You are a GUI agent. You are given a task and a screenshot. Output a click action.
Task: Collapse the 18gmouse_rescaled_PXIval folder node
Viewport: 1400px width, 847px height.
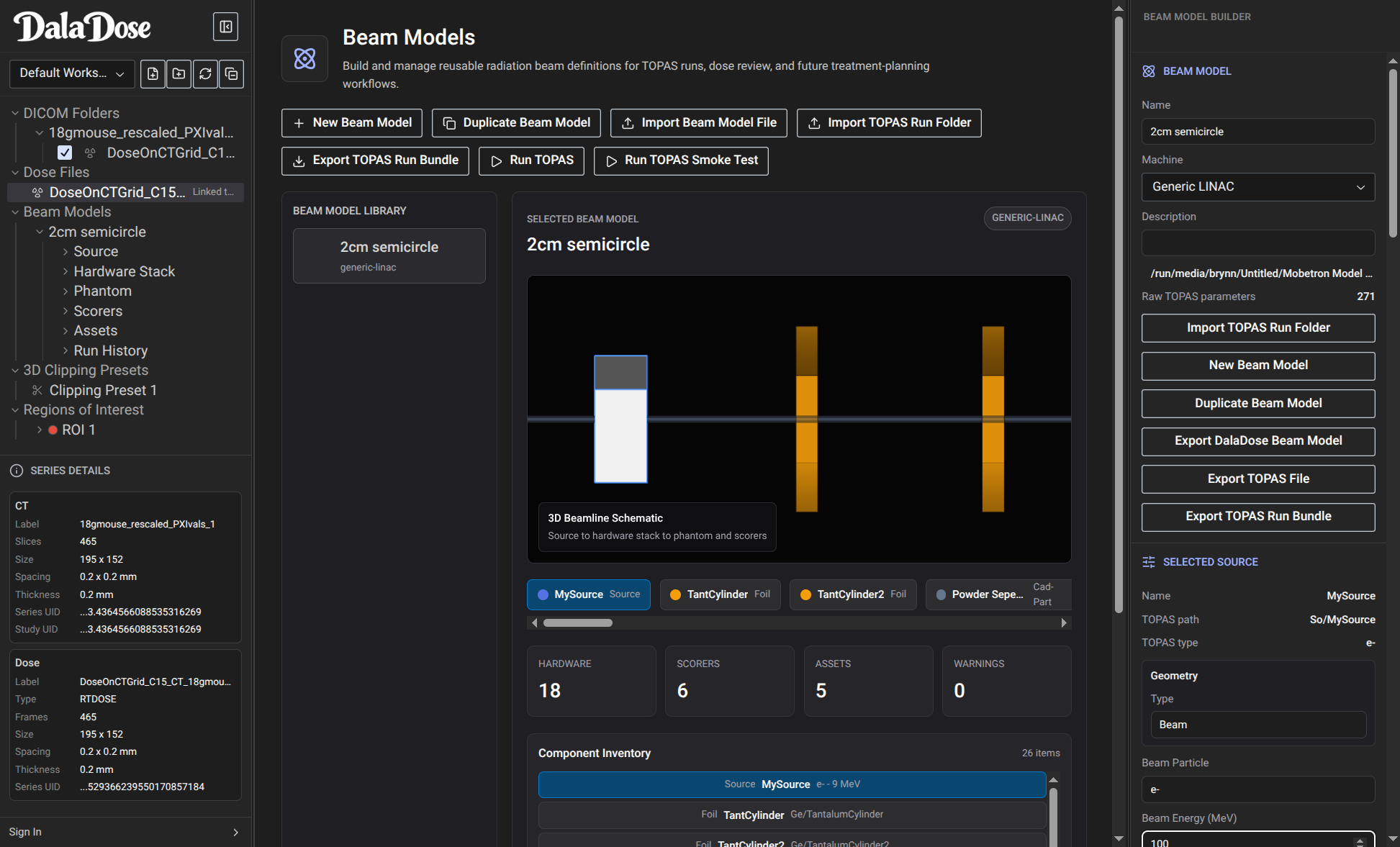click(x=40, y=133)
